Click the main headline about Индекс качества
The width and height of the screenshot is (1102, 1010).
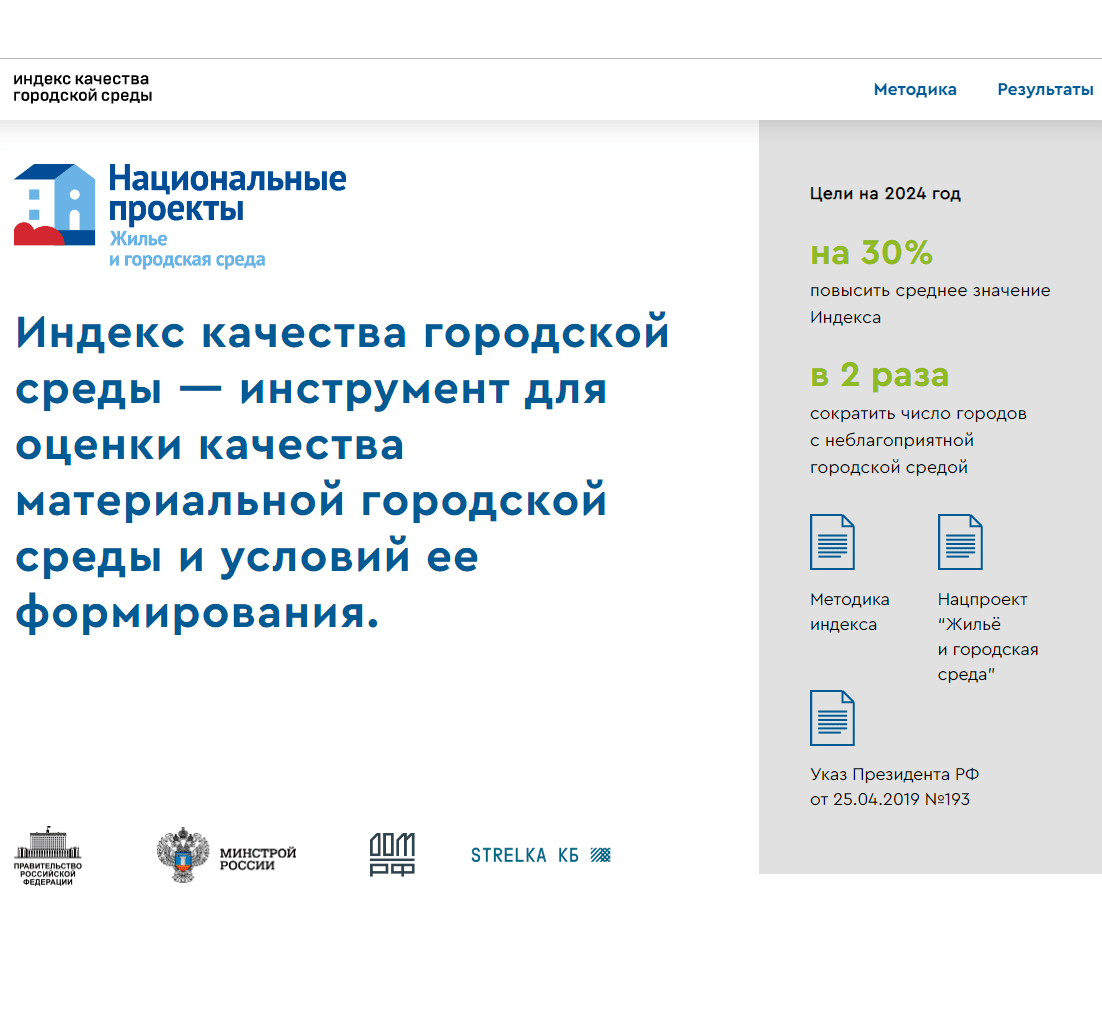[x=340, y=470]
